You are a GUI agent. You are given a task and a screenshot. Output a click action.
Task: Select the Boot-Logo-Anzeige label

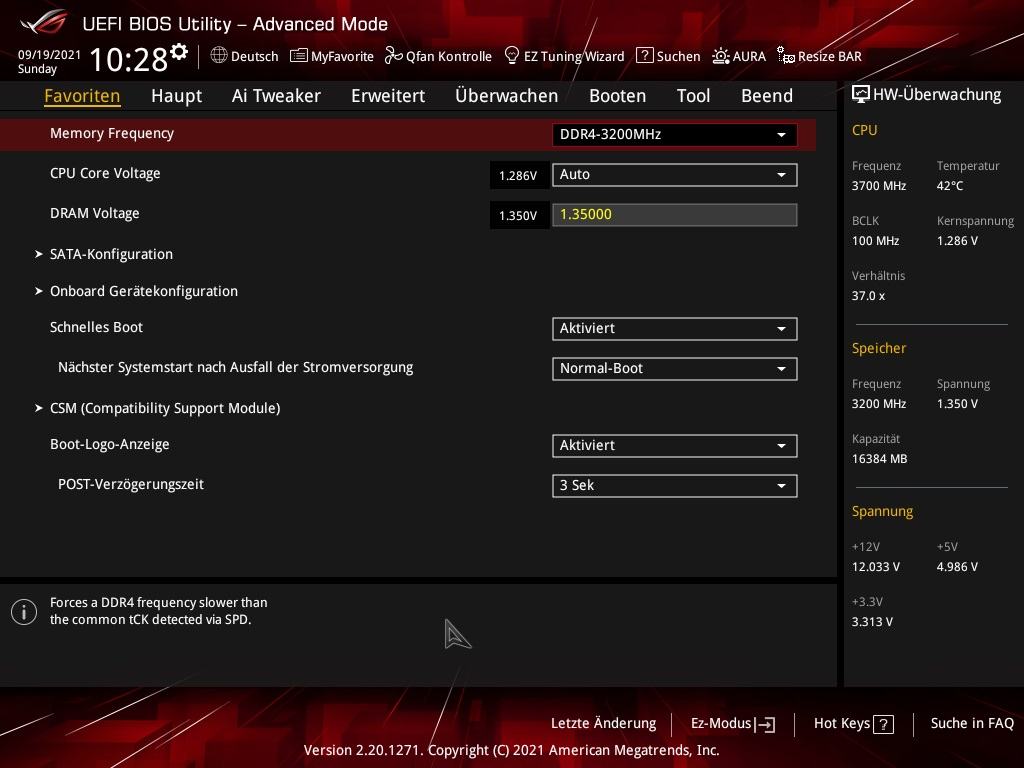tap(110, 445)
